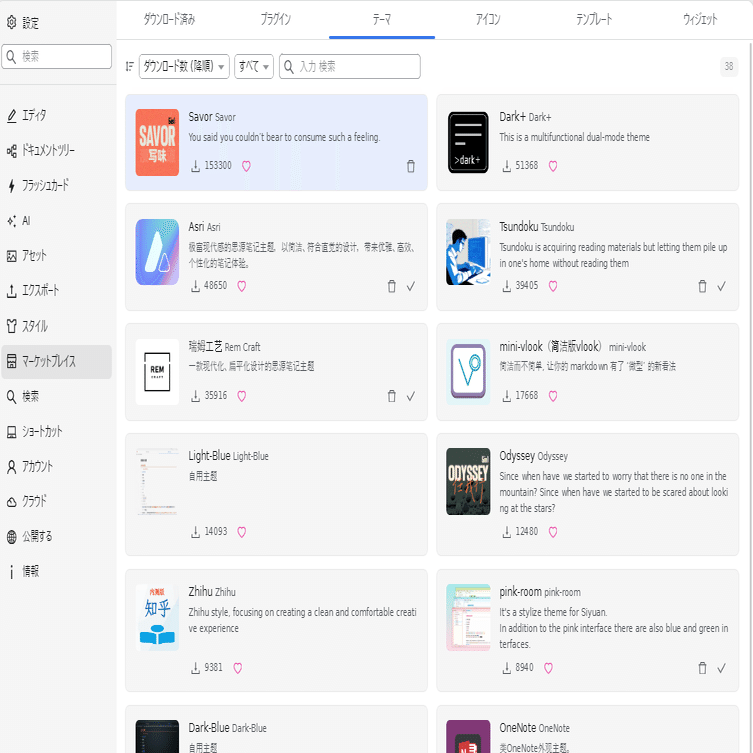753x753 pixels.
Task: Open the ウィジェット tab
Action: [700, 19]
